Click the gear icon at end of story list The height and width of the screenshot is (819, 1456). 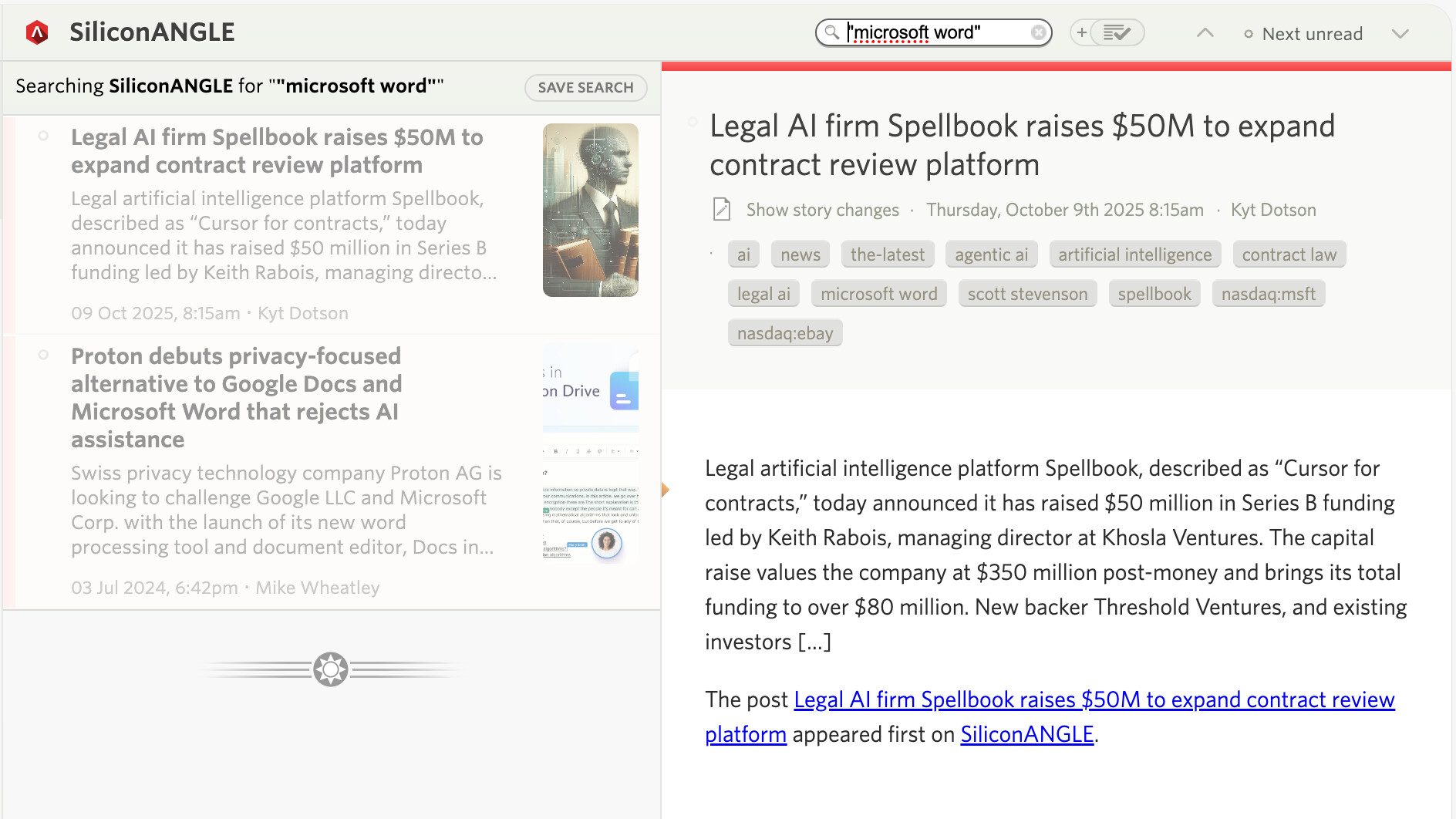pyautogui.click(x=331, y=669)
